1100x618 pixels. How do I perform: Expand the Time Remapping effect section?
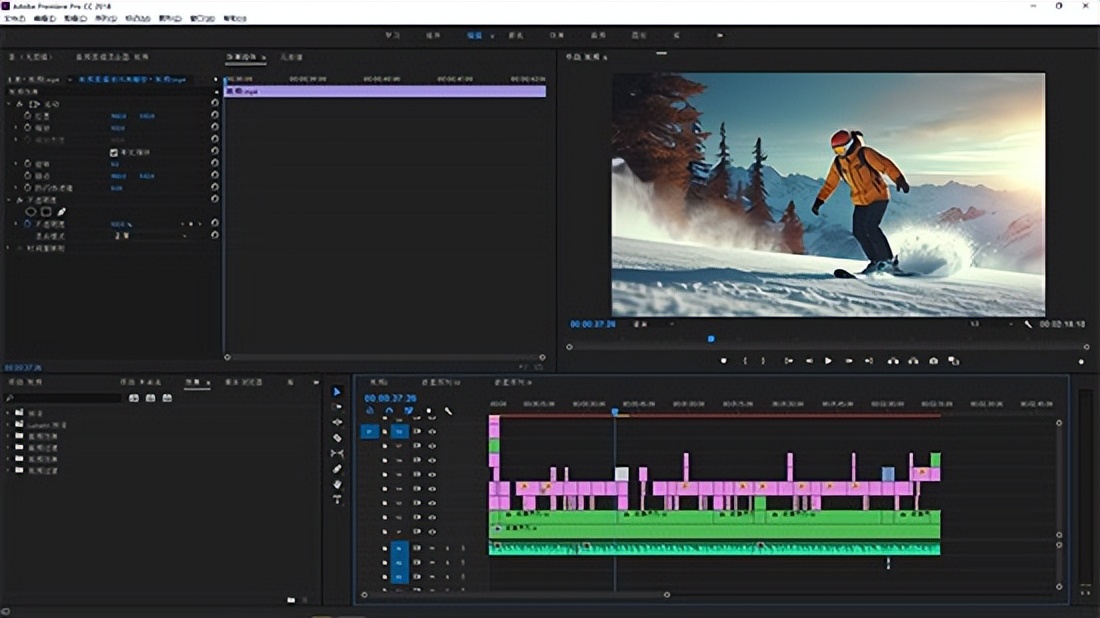(x=9, y=248)
